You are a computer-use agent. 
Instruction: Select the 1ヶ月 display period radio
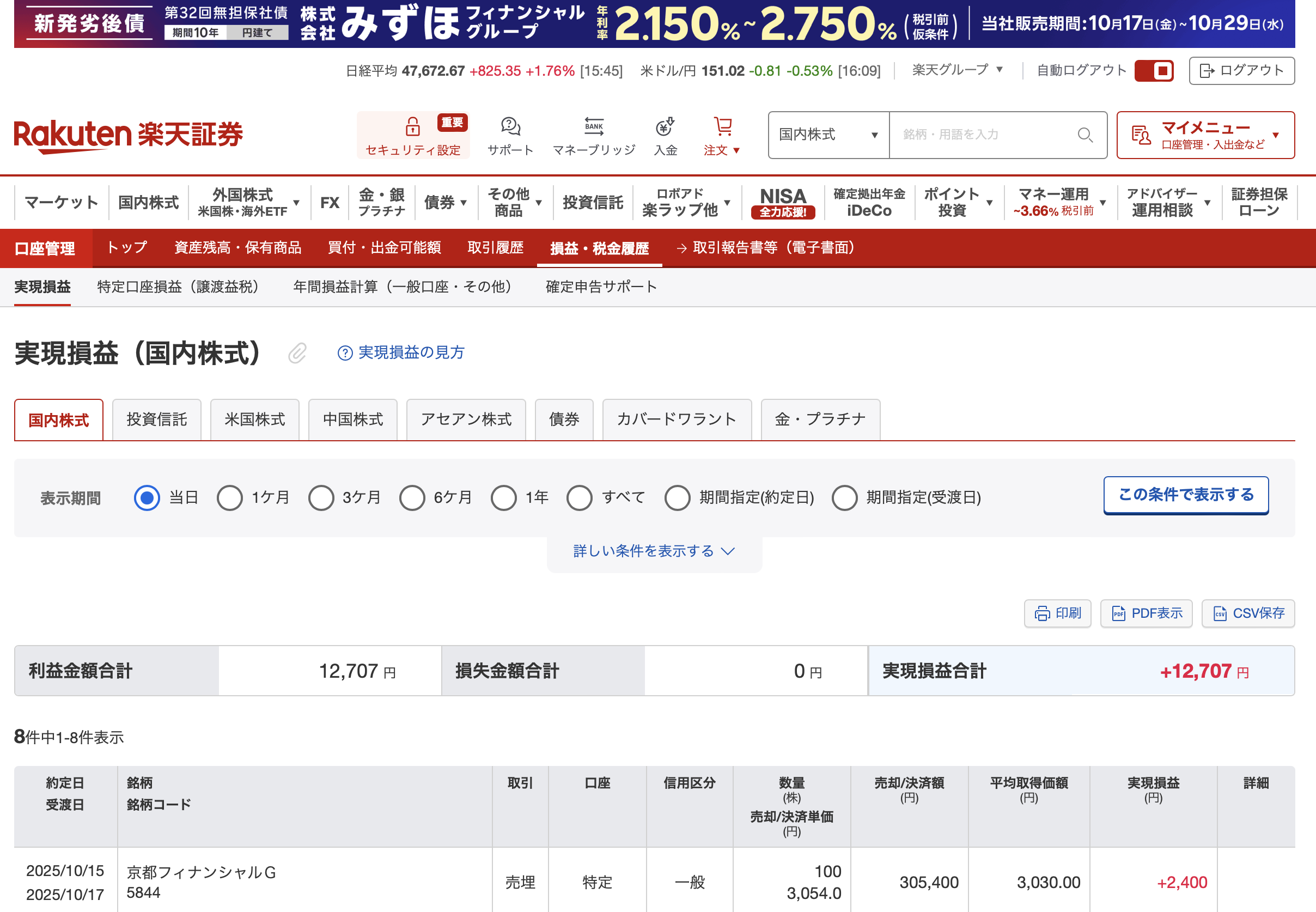tap(230, 498)
